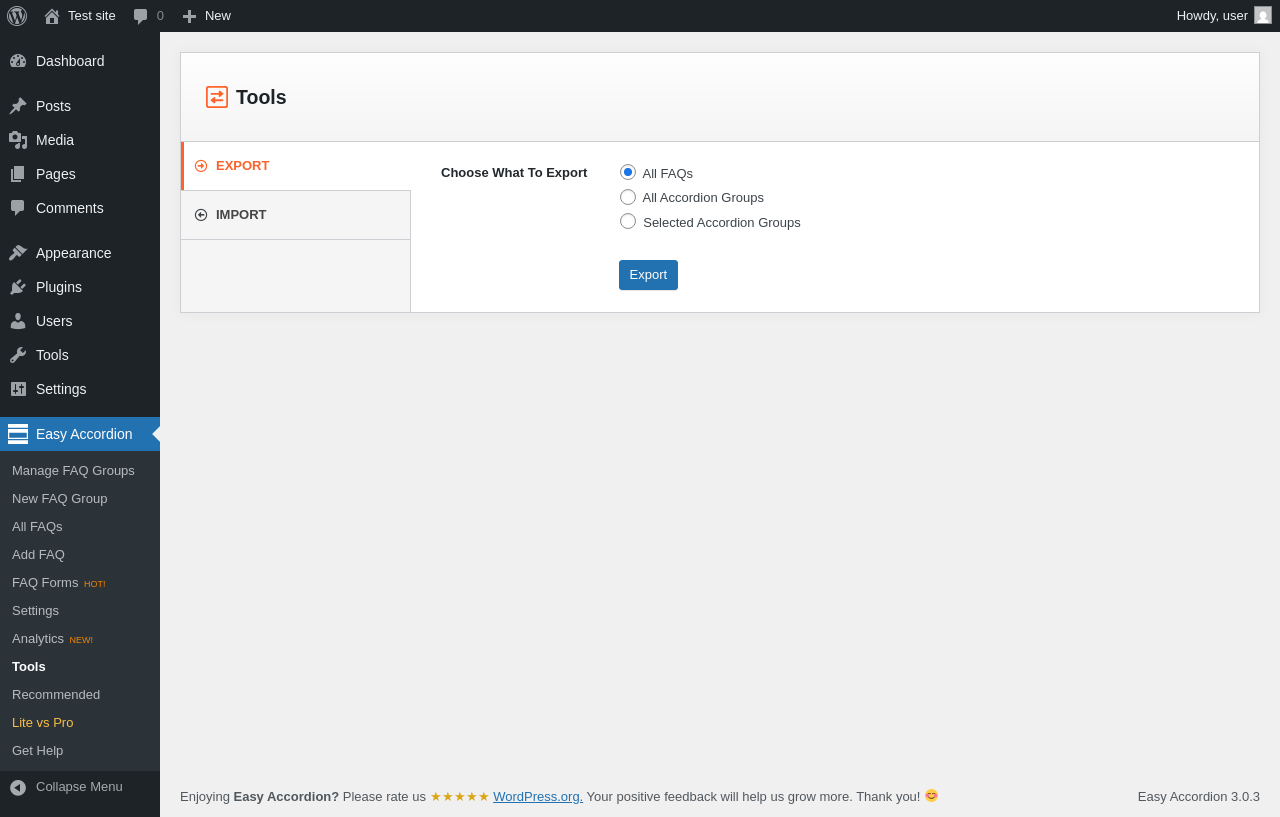Viewport: 1280px width, 817px height.
Task: Click the Dashboard gauge icon
Action: point(18,61)
